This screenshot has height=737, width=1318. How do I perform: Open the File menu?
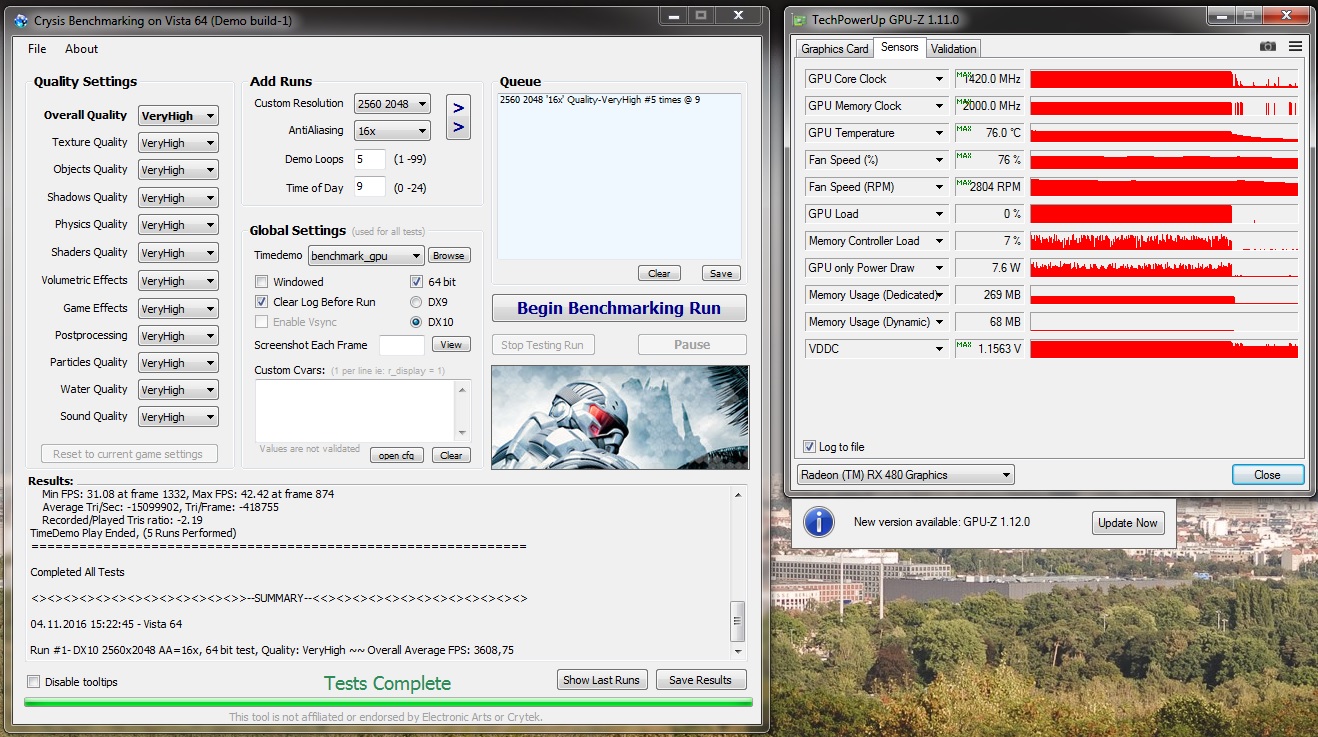[x=37, y=49]
